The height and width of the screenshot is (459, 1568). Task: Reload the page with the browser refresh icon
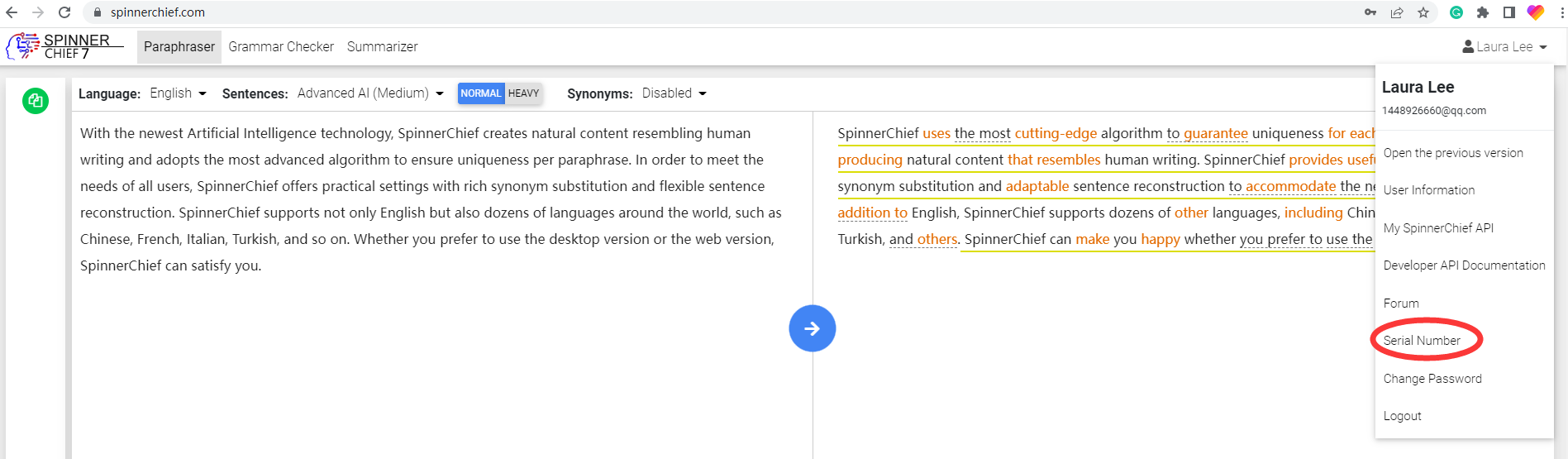tap(64, 12)
